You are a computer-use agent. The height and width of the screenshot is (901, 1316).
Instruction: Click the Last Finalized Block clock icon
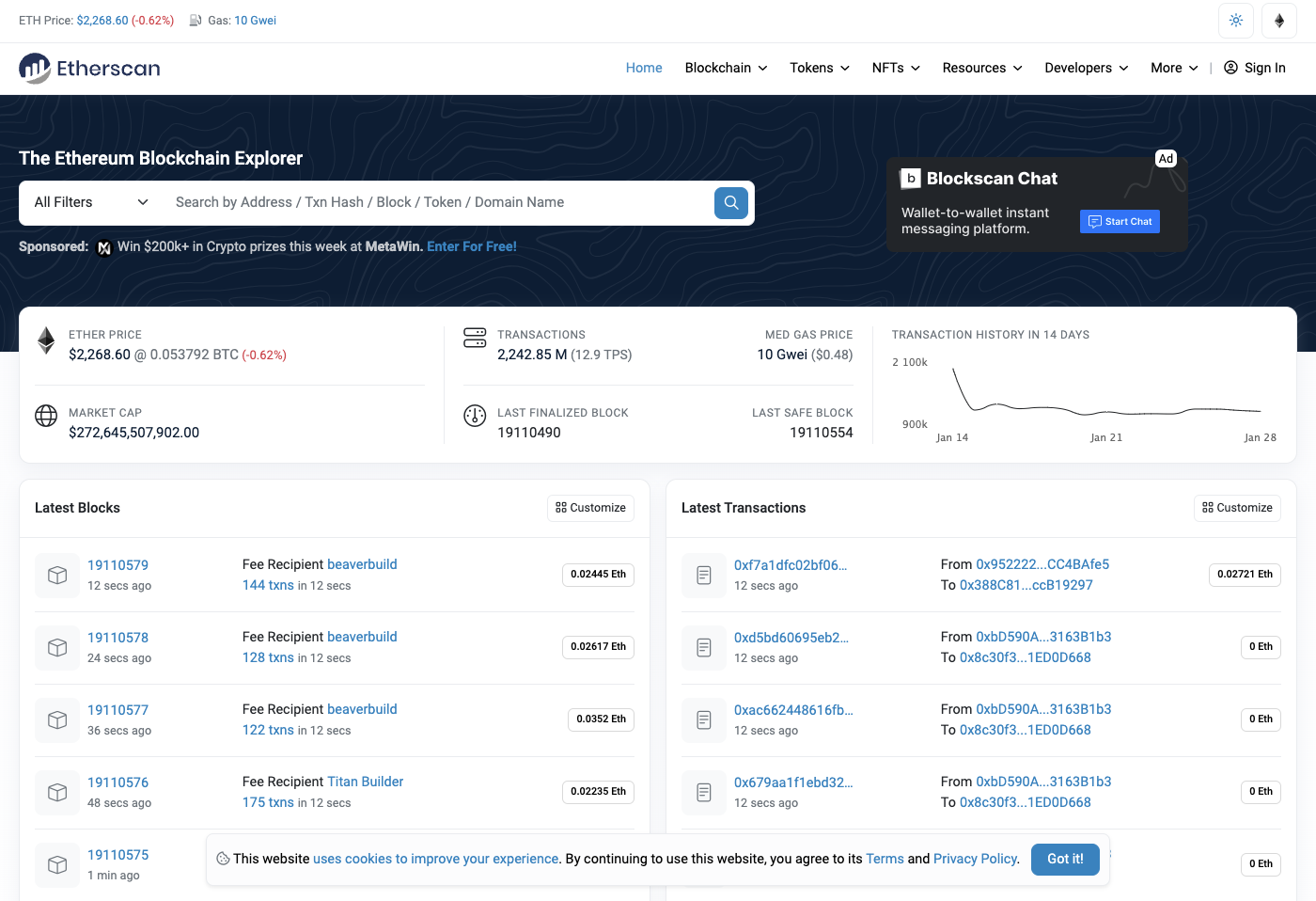(475, 415)
